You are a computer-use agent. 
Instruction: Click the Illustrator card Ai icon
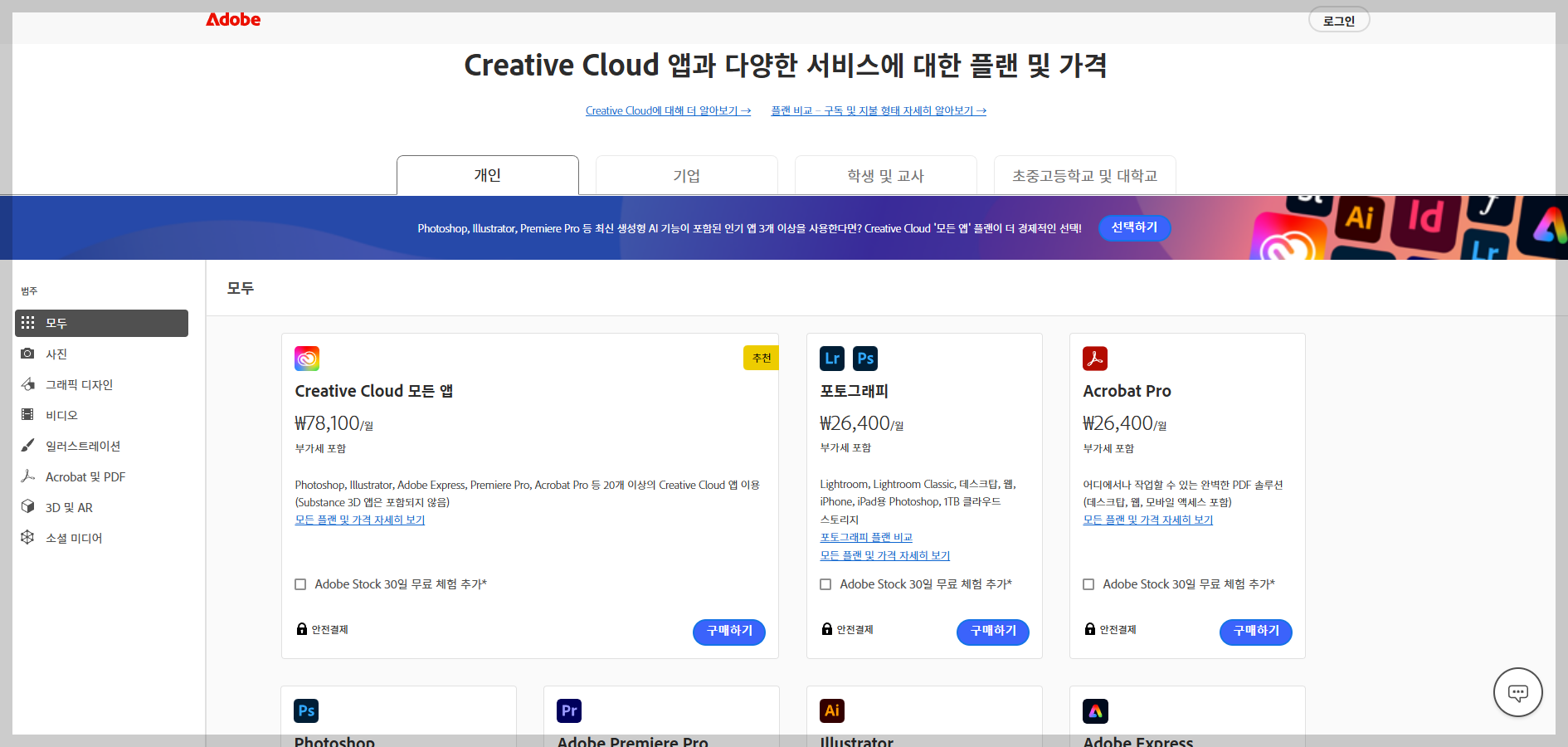click(x=832, y=710)
